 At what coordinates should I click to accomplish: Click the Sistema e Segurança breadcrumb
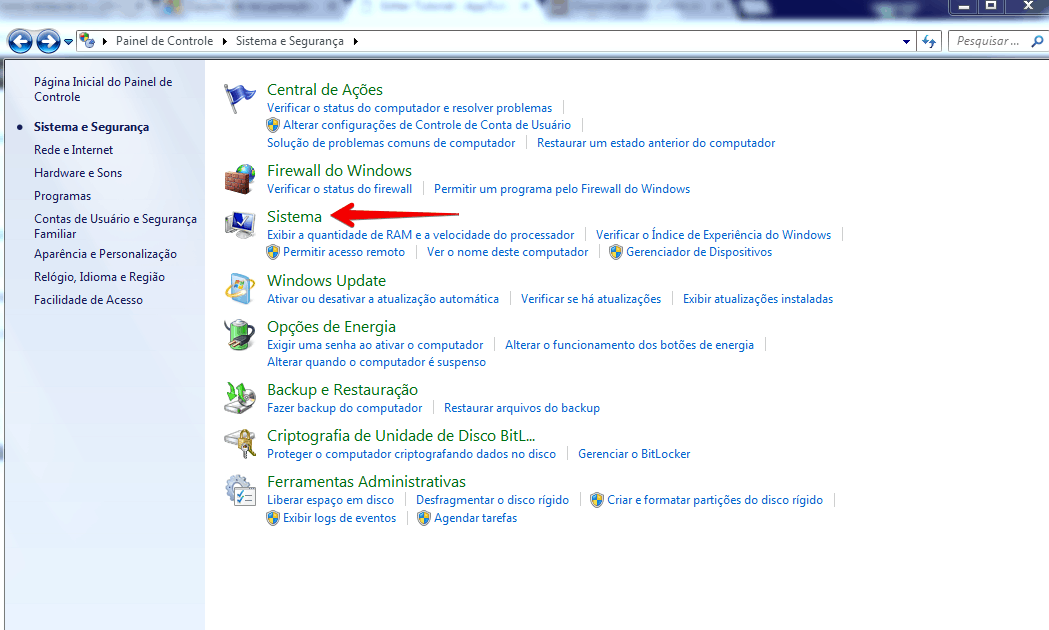coord(290,41)
